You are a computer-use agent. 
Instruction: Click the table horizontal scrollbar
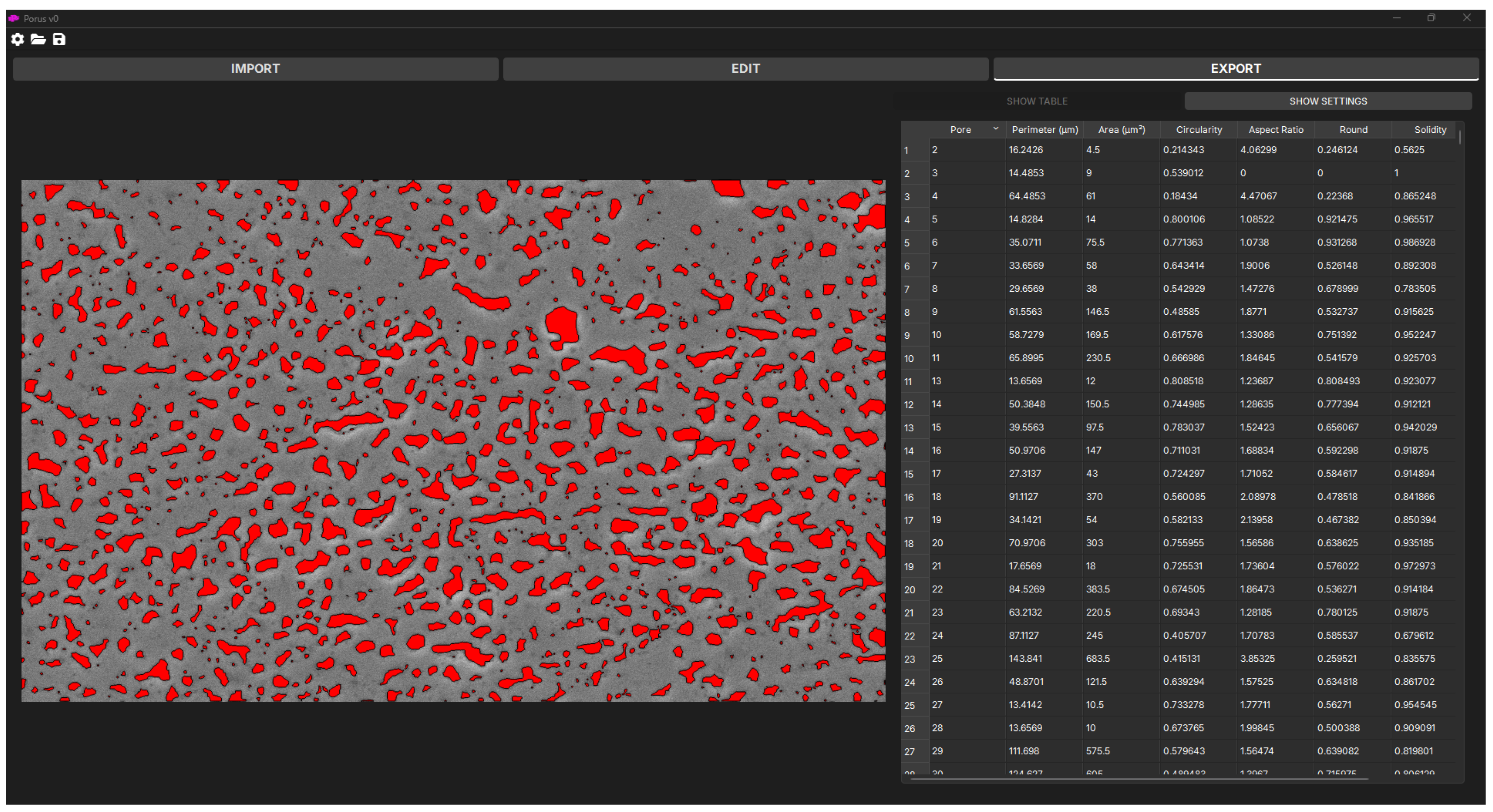point(1139,780)
